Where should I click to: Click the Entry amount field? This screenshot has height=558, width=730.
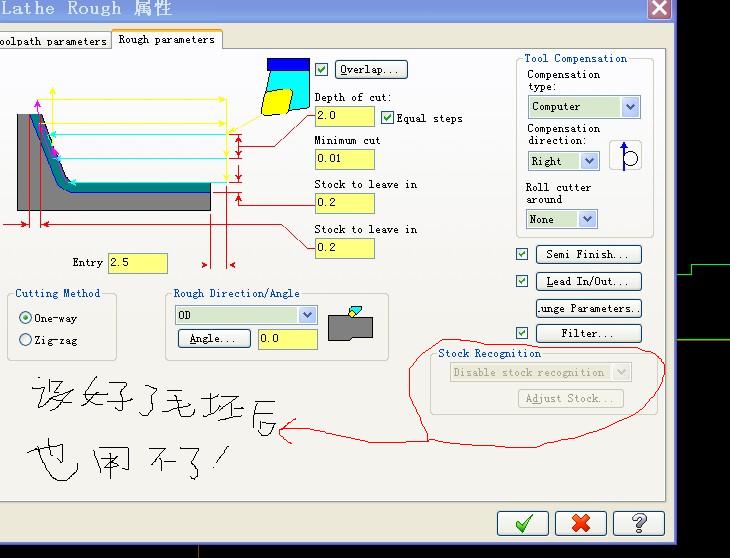pyautogui.click(x=138, y=263)
